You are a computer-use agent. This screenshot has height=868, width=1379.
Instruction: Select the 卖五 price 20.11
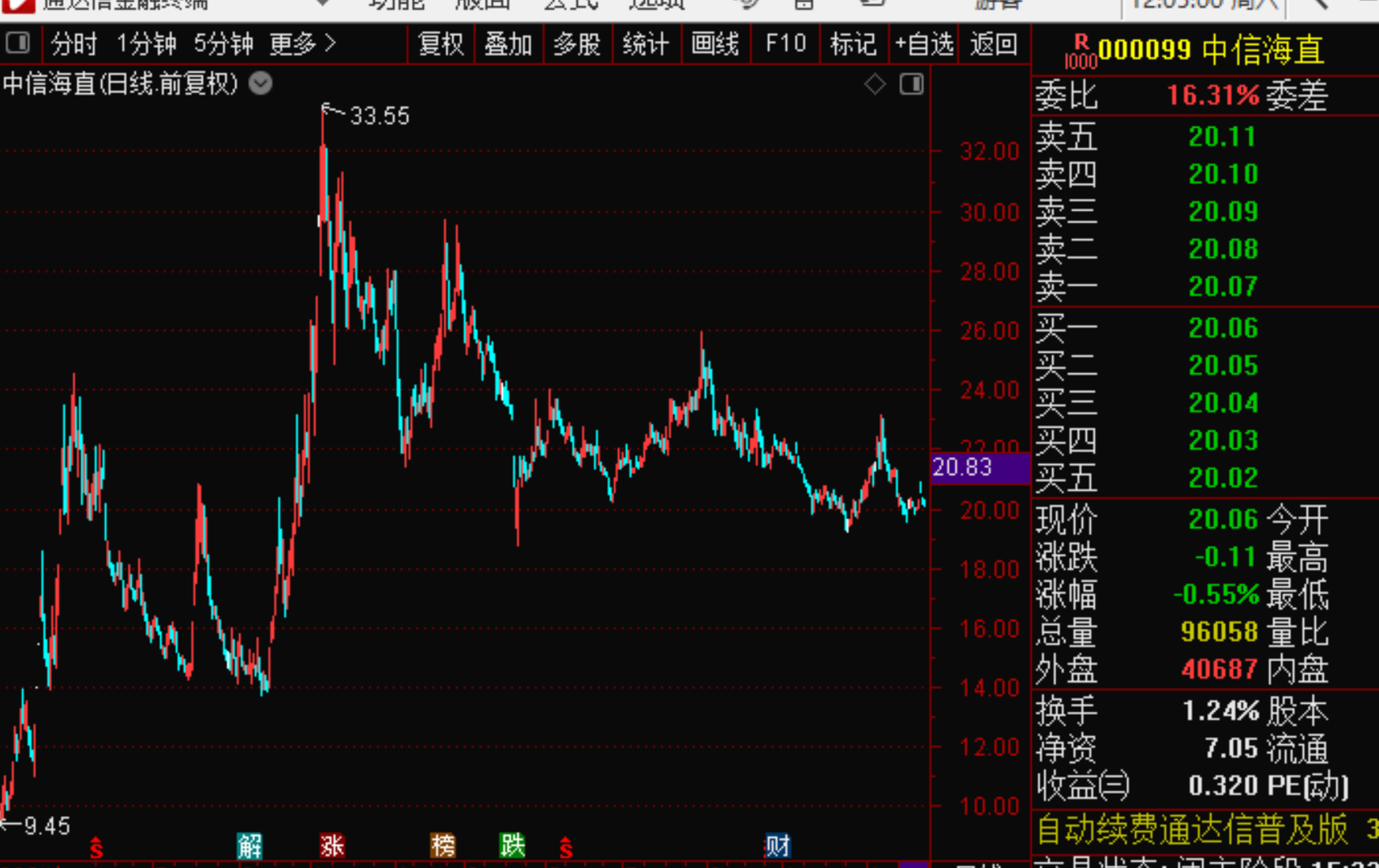click(1222, 137)
